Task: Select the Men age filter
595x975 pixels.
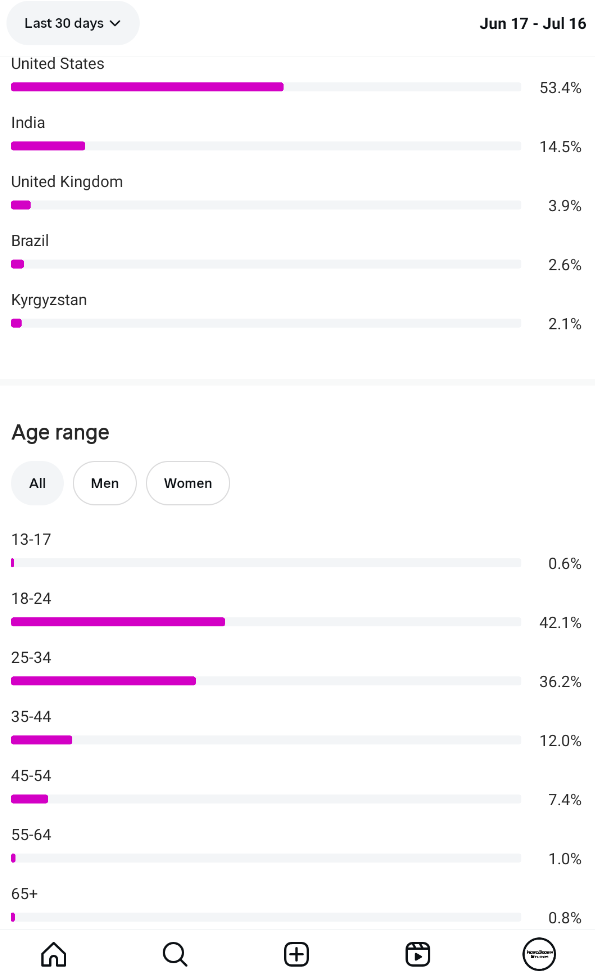Action: coord(104,483)
